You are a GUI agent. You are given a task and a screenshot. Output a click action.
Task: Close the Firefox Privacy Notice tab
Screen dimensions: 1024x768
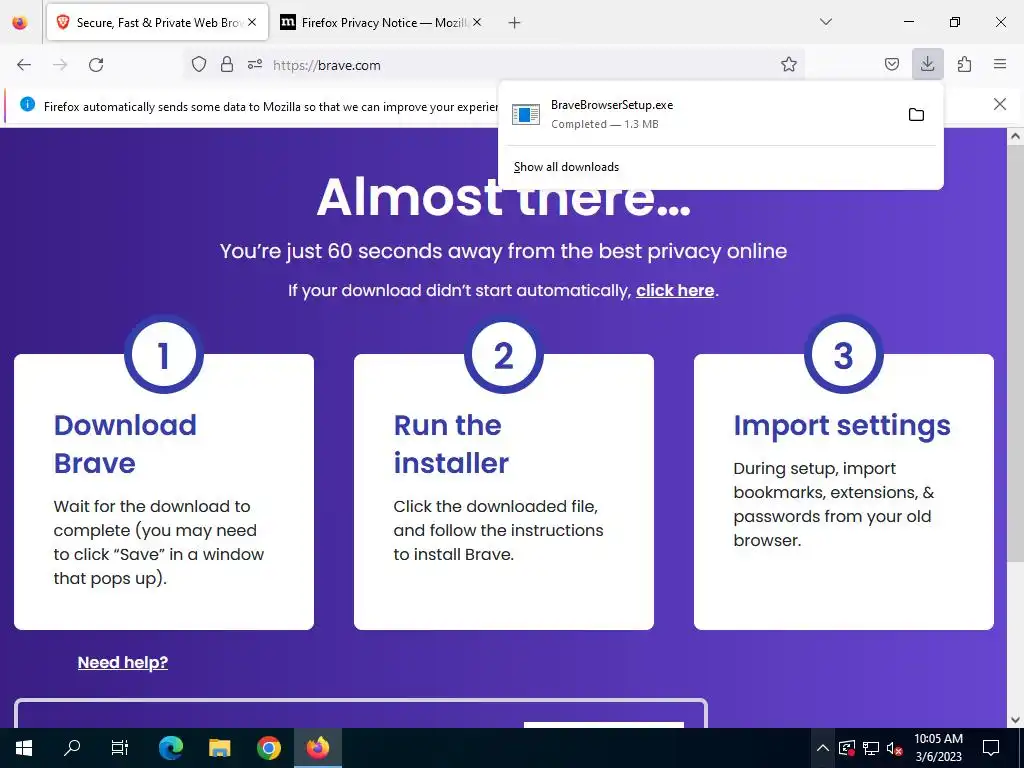click(477, 22)
